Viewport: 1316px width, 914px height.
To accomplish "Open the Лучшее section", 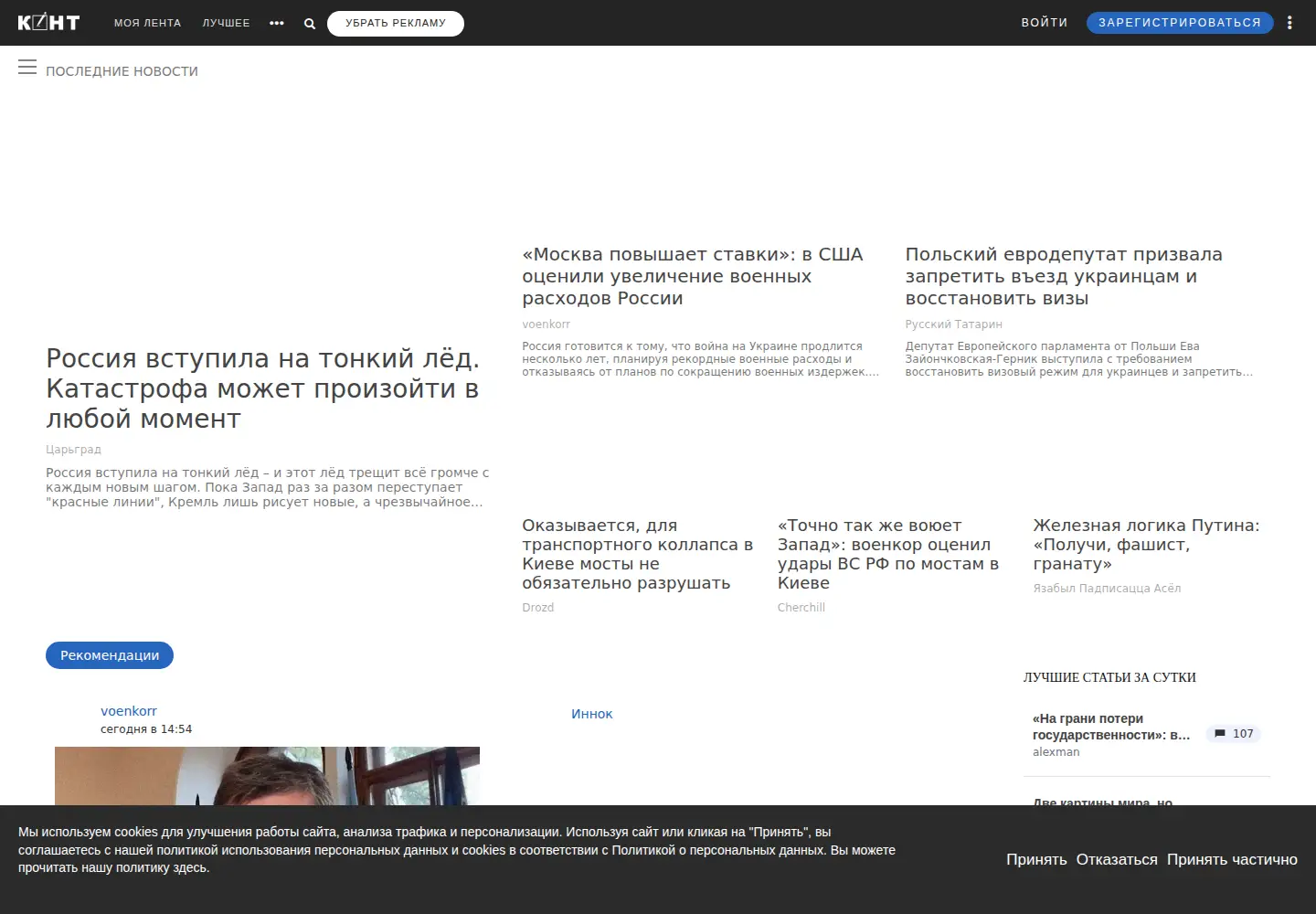I will click(226, 23).
